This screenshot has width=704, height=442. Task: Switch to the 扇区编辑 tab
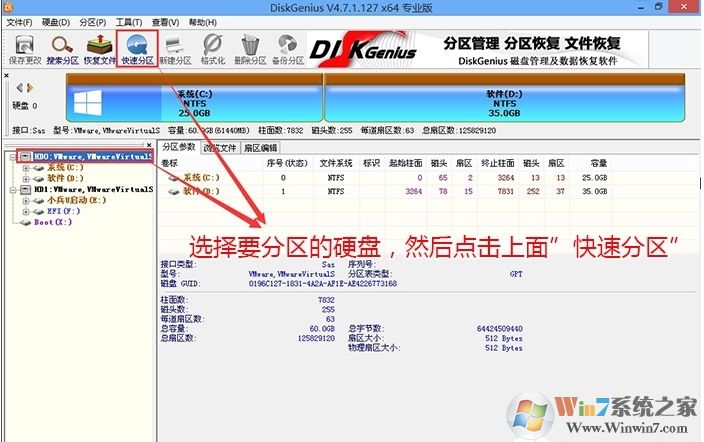260,148
